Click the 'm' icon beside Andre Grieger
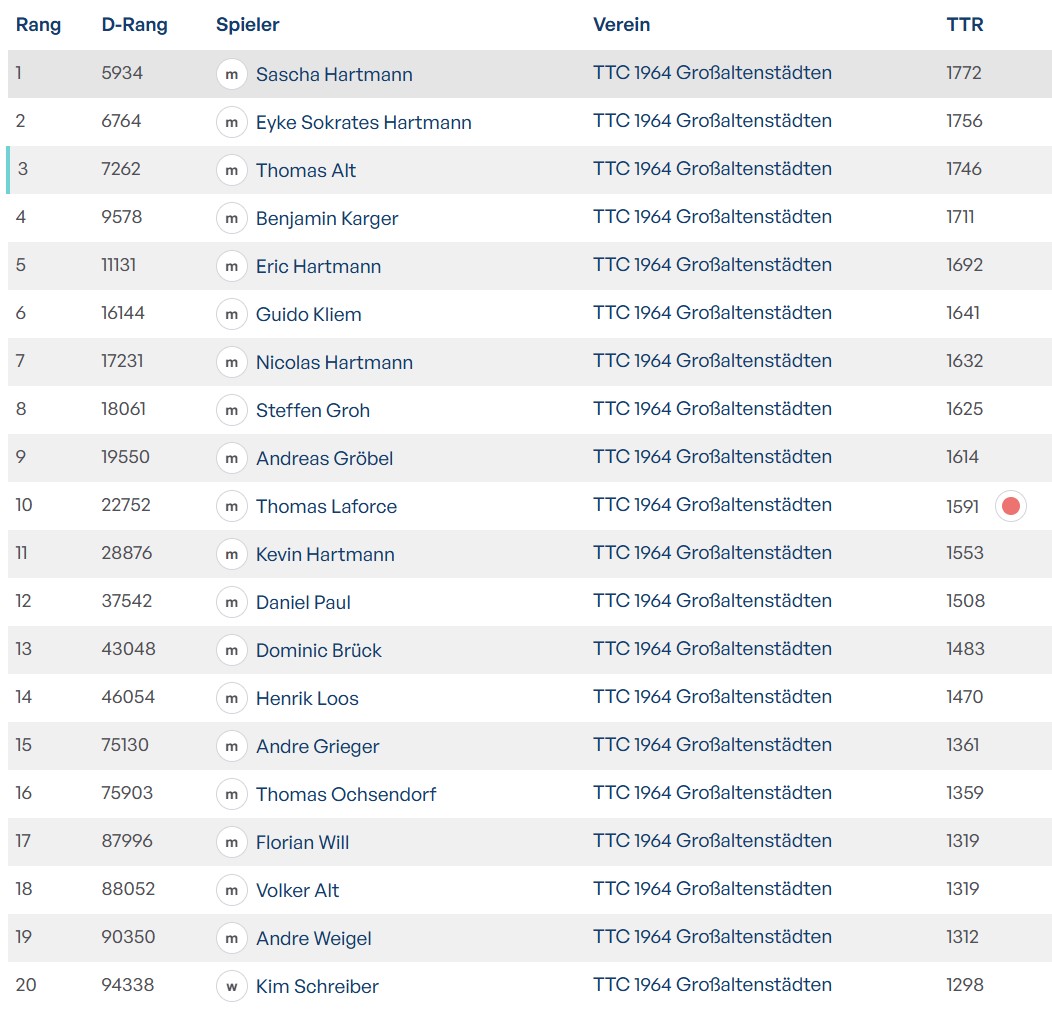This screenshot has height=1011, width=1052. tap(231, 746)
